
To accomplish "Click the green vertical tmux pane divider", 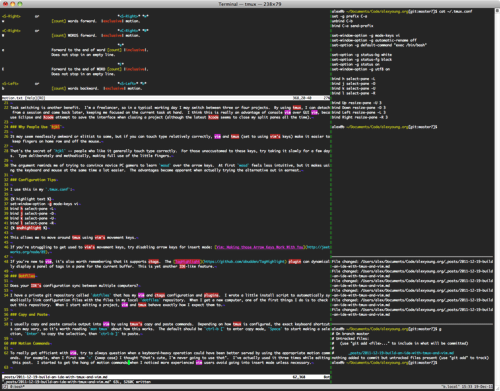I will 331,197.
